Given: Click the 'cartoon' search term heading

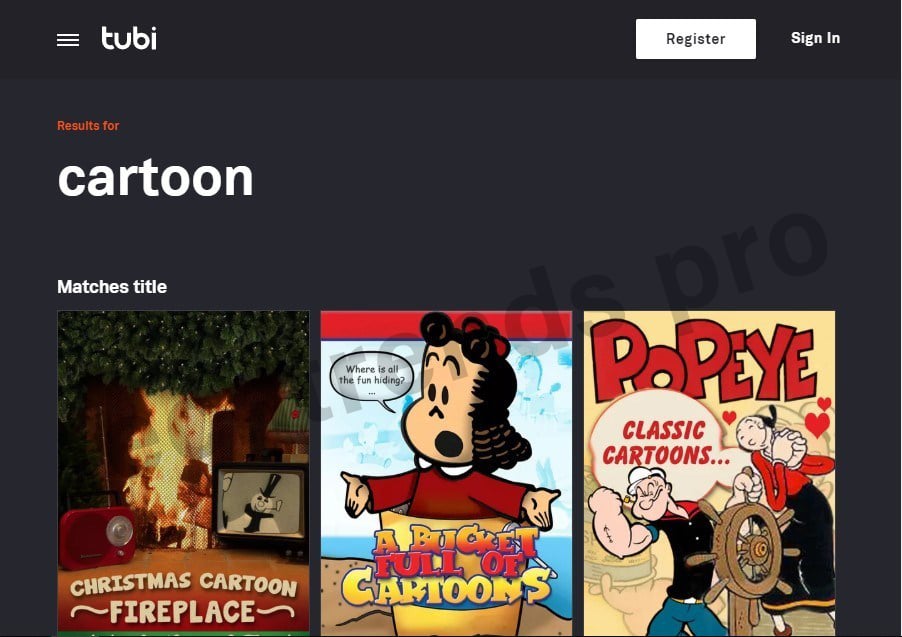Looking at the screenshot, I should (x=155, y=178).
